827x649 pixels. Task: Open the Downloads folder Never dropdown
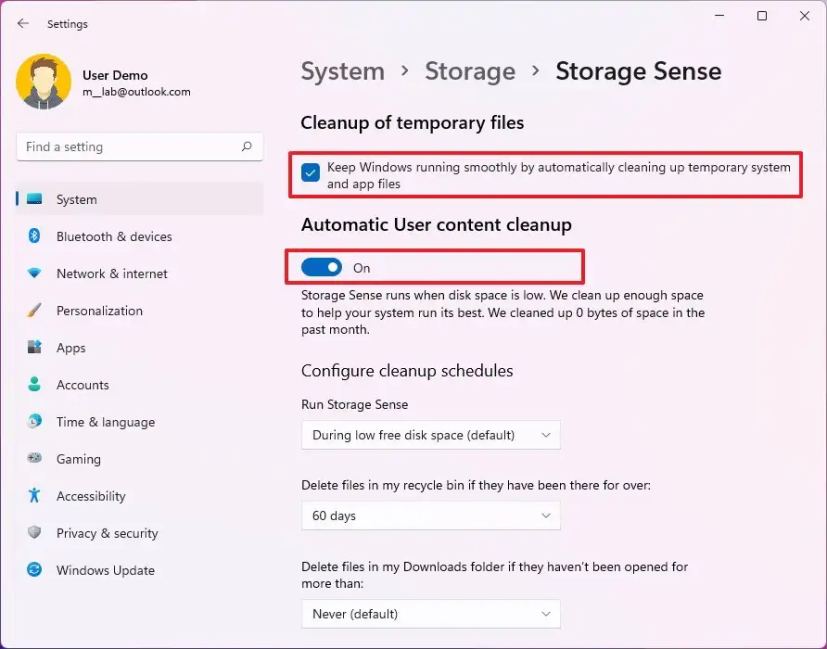point(430,613)
